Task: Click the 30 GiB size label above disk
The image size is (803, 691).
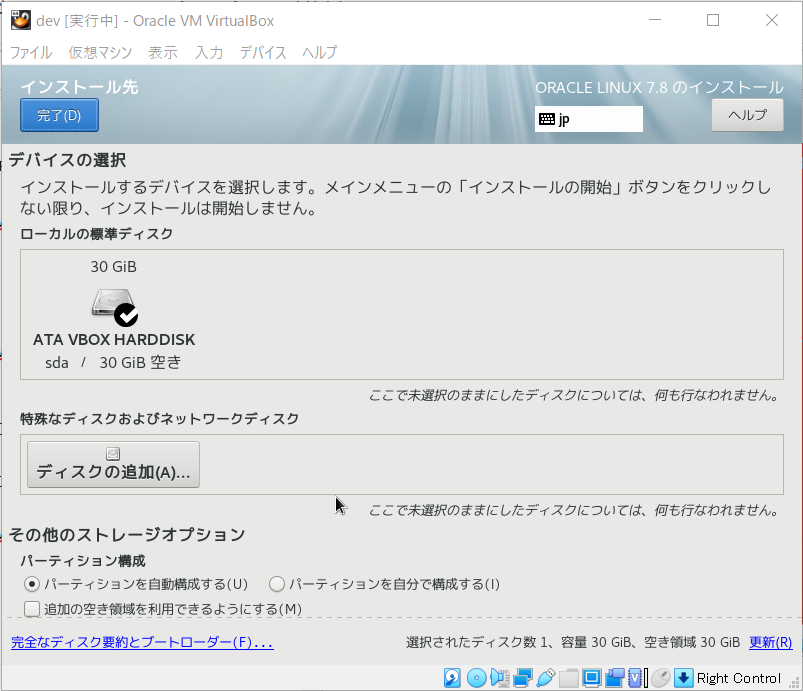Action: coord(114,267)
